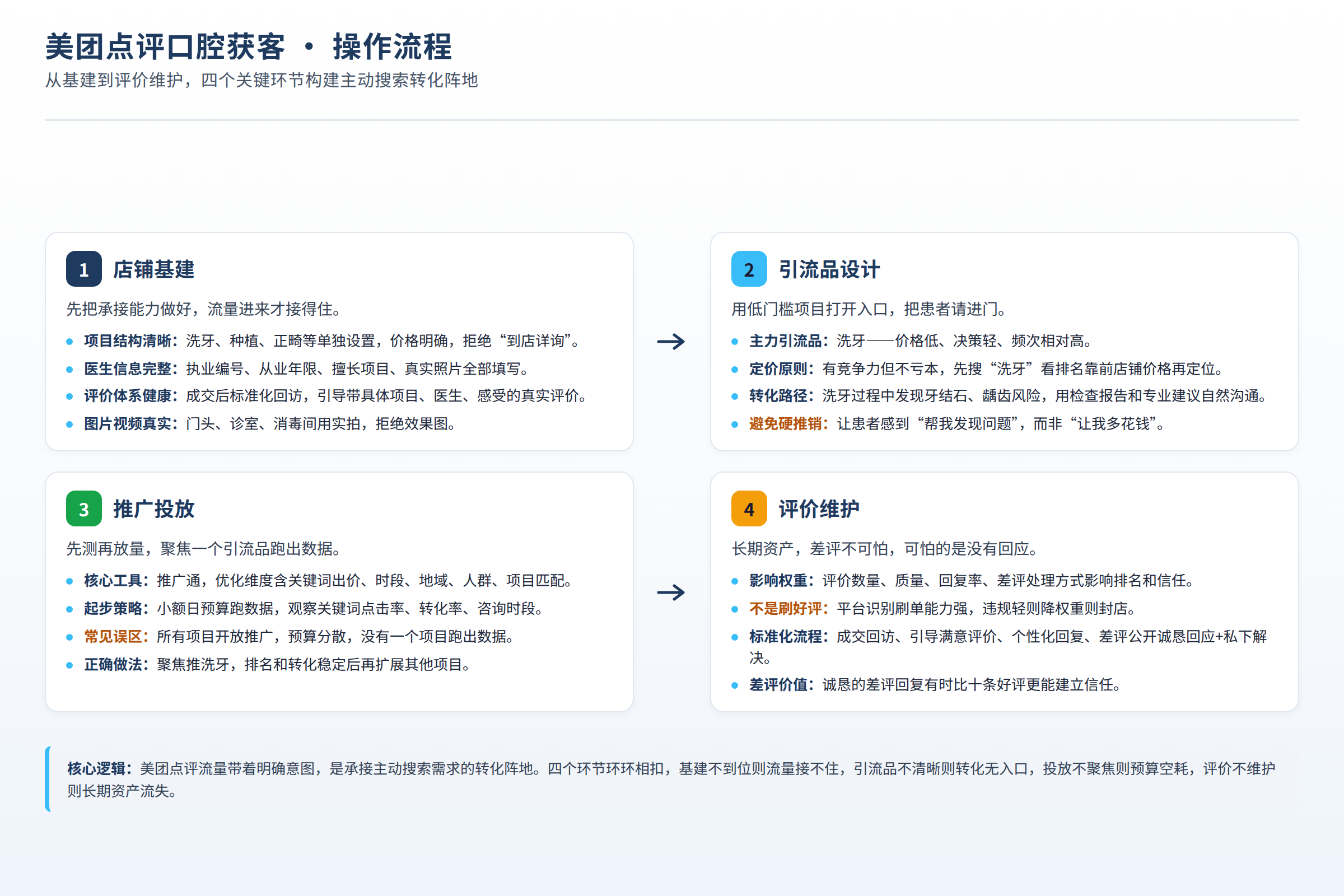The height and width of the screenshot is (896, 1344).
Task: Click the orange number 4 badge
Action: point(749,508)
